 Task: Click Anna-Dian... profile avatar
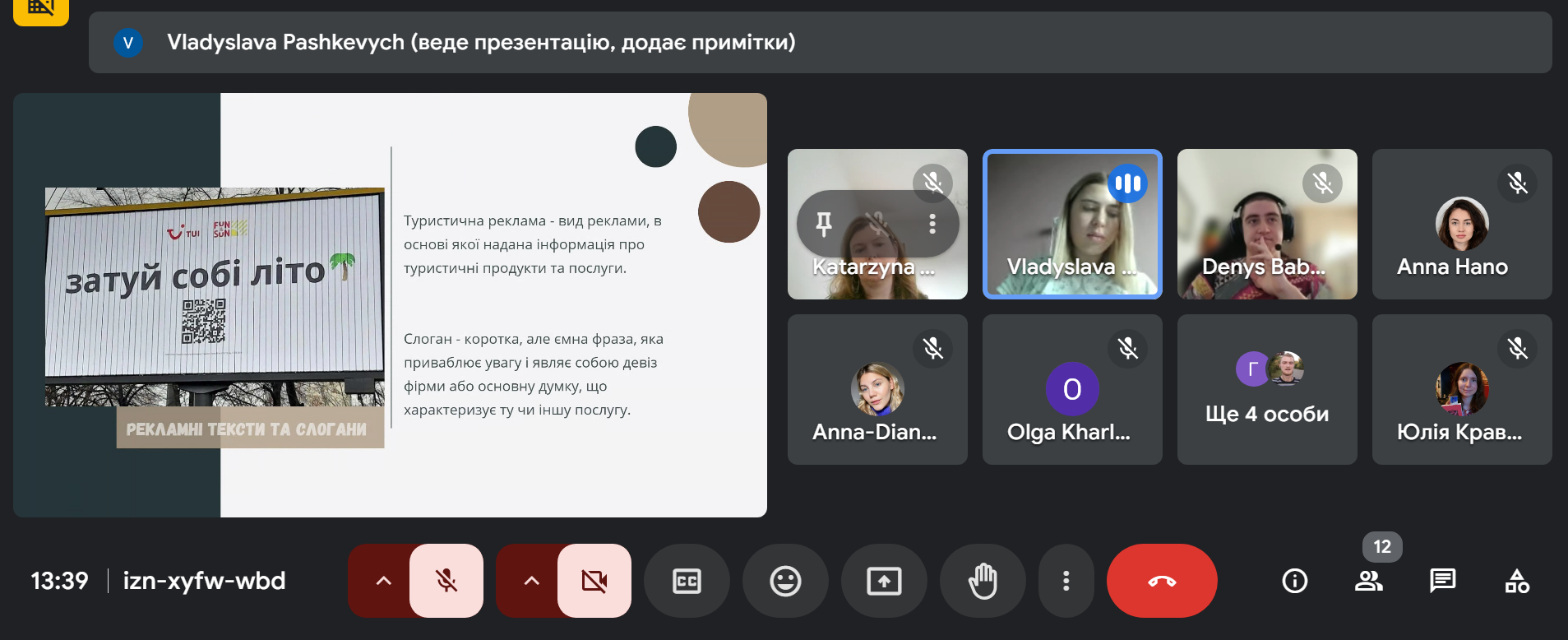point(877,389)
